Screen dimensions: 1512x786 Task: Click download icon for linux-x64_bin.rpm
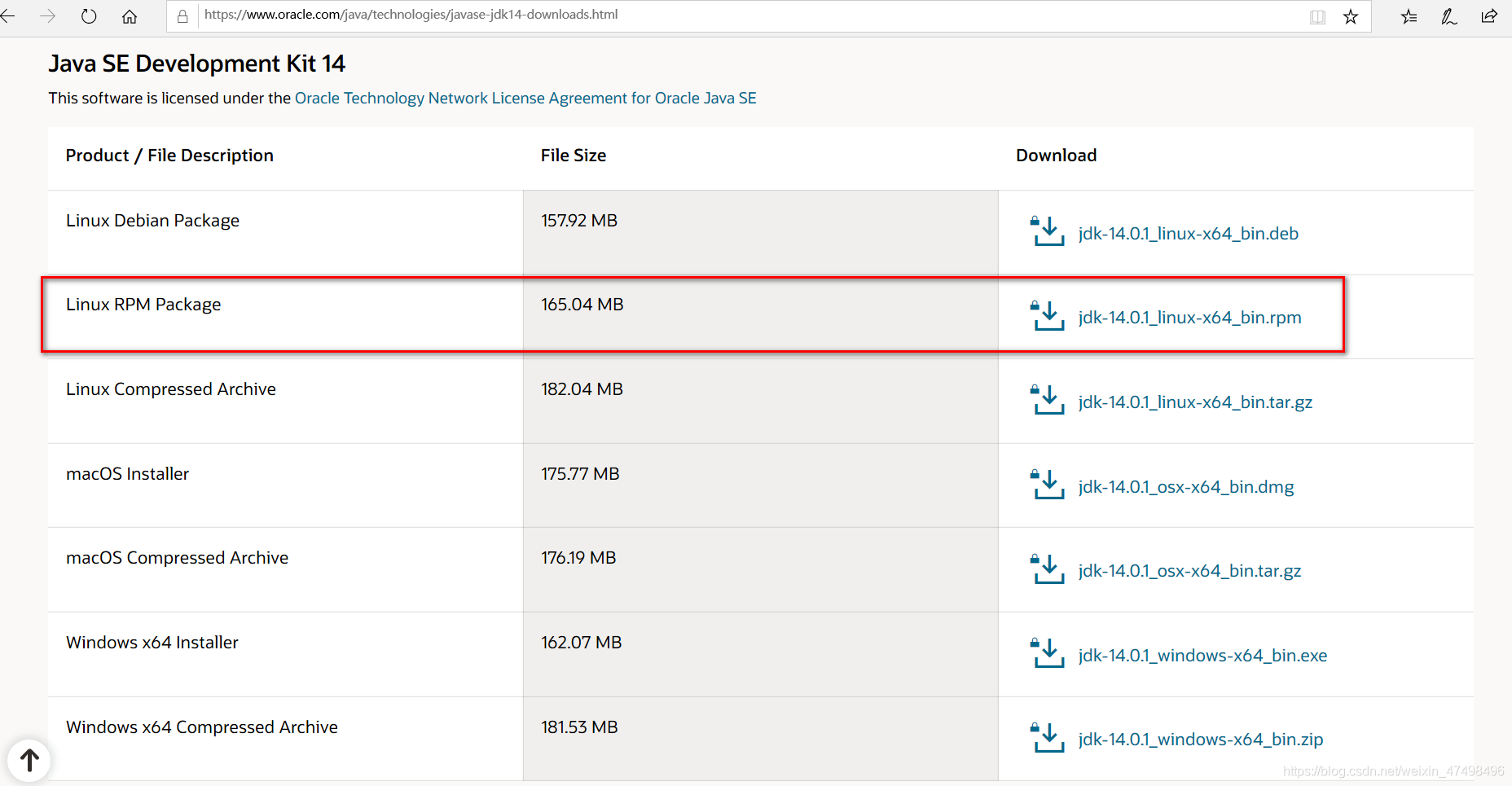tap(1048, 316)
